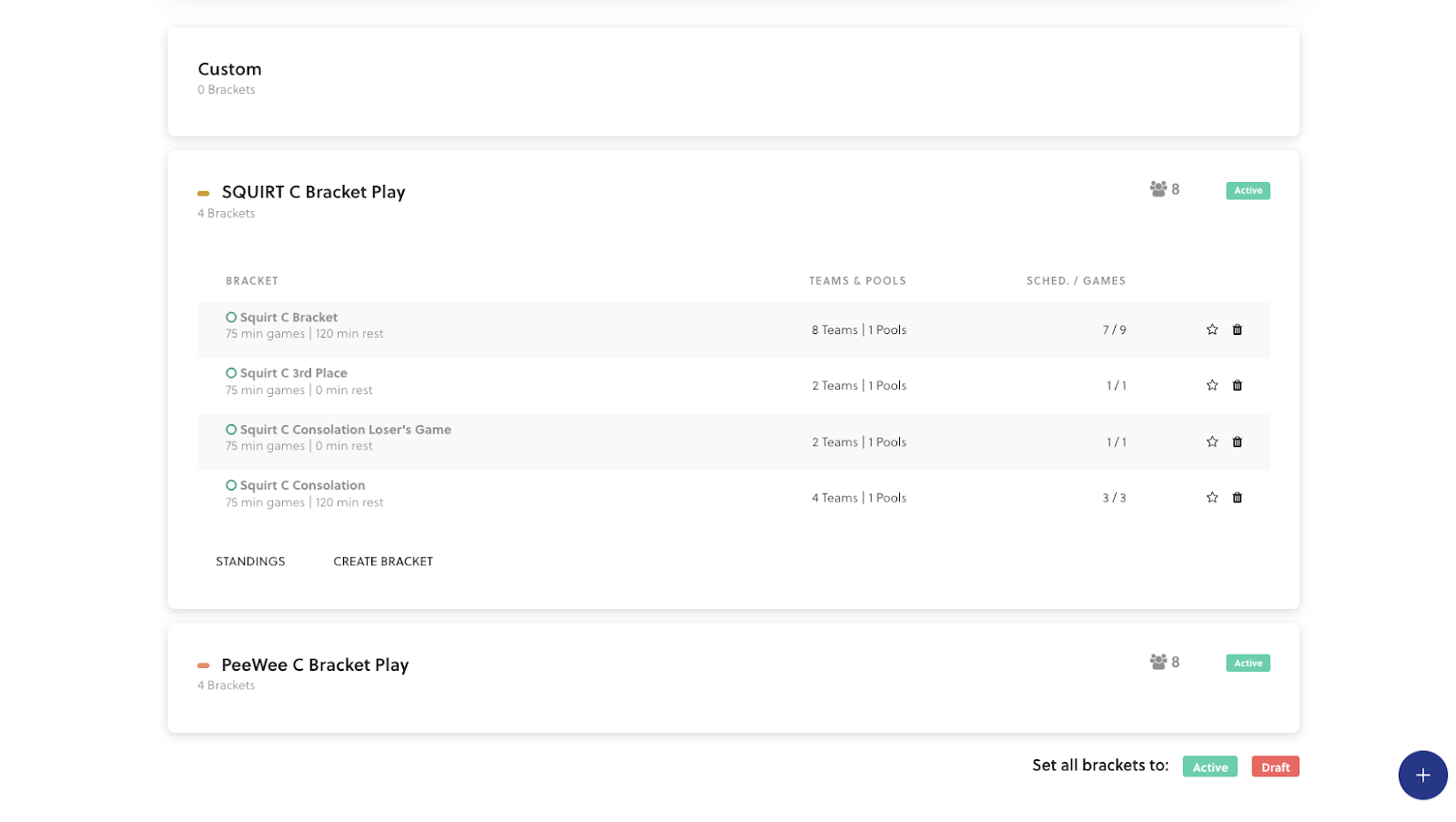
Task: Toggle Active badge on SQUIRT C Bracket Play
Action: [x=1248, y=190]
